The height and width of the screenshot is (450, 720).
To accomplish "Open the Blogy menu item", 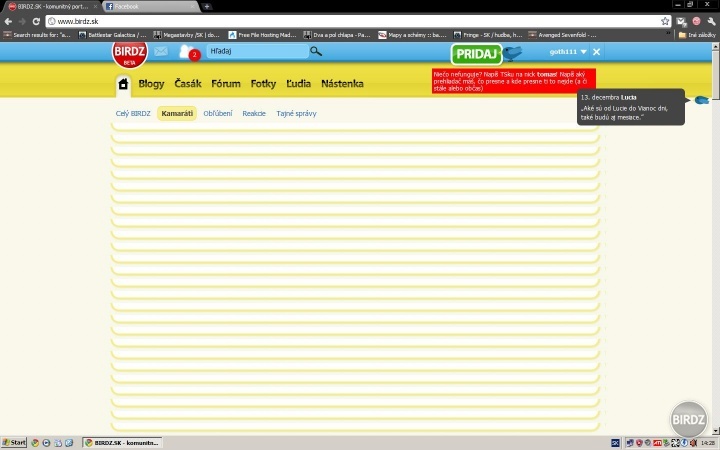I will [x=151, y=84].
